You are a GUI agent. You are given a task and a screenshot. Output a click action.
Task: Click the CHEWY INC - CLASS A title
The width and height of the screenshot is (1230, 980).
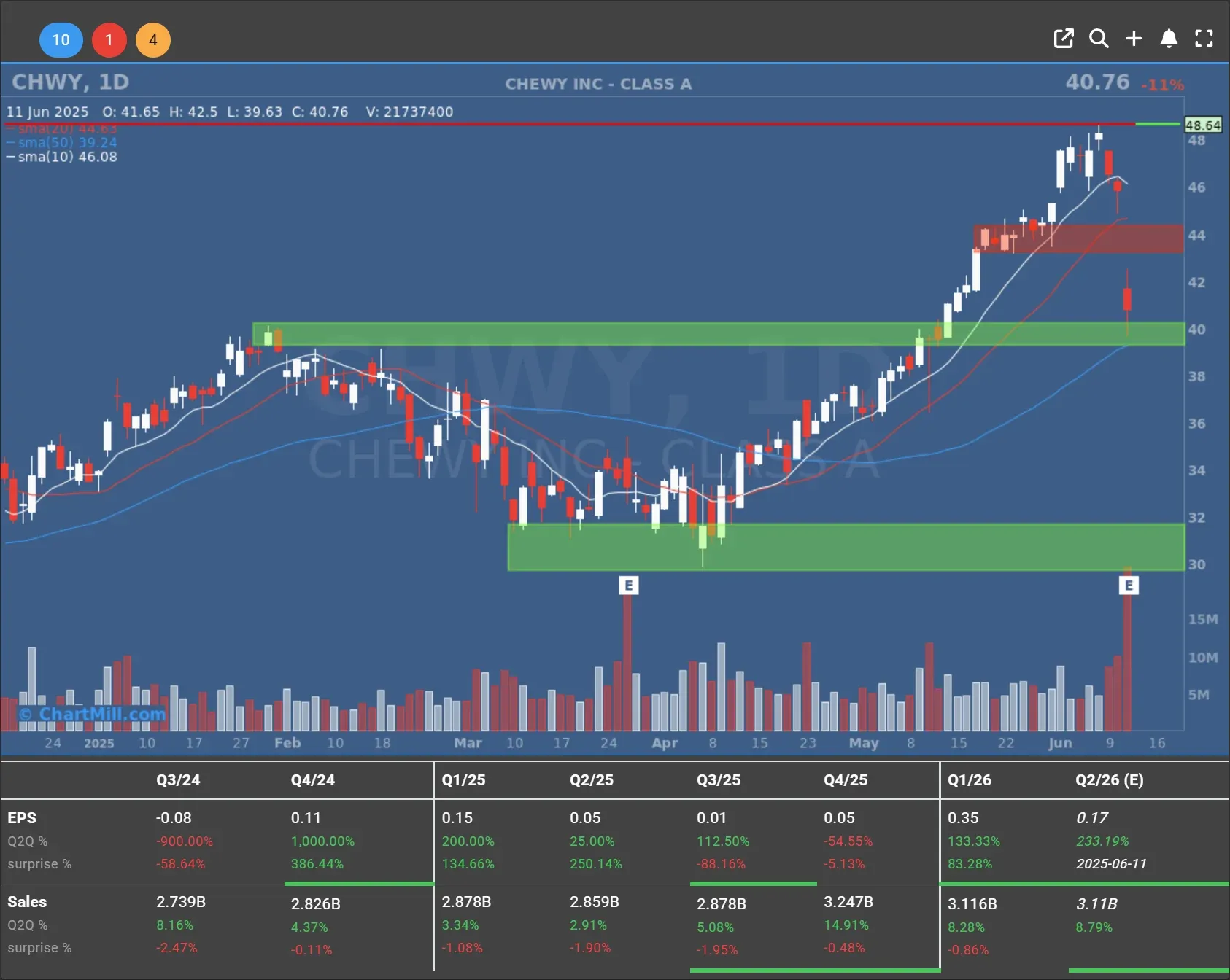[x=598, y=84]
